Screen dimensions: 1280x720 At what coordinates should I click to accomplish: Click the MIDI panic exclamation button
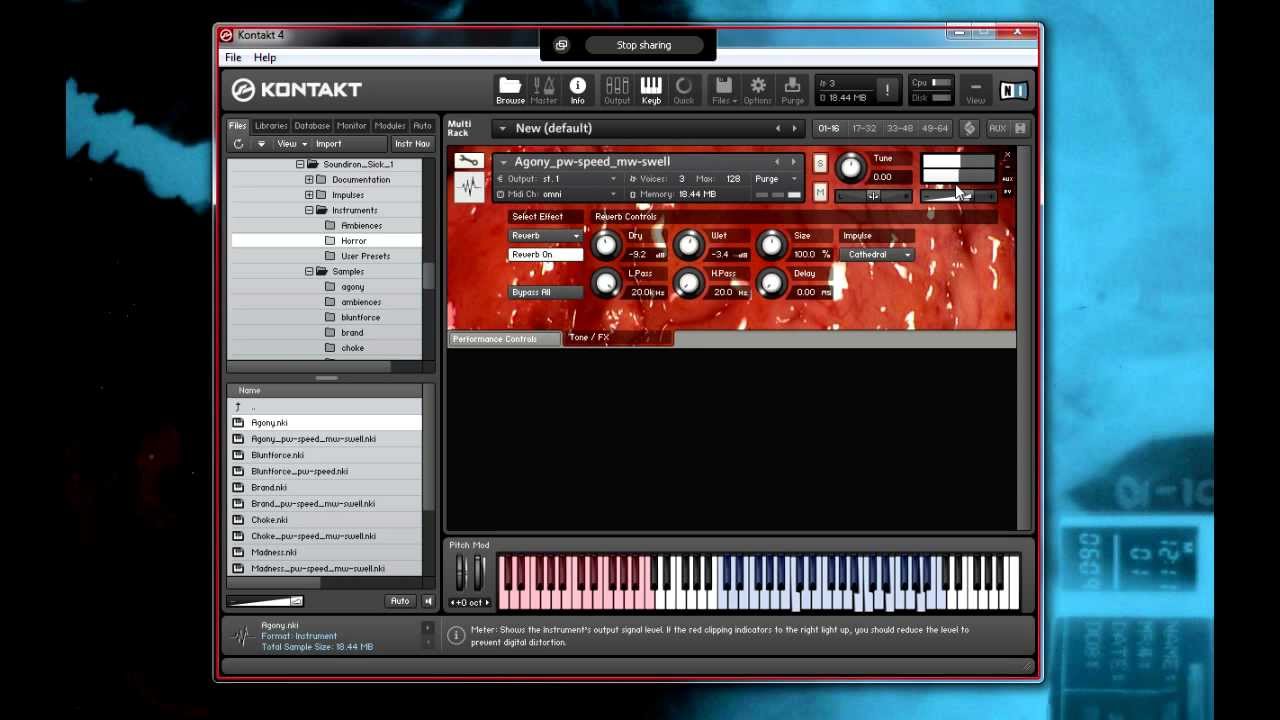coord(886,91)
